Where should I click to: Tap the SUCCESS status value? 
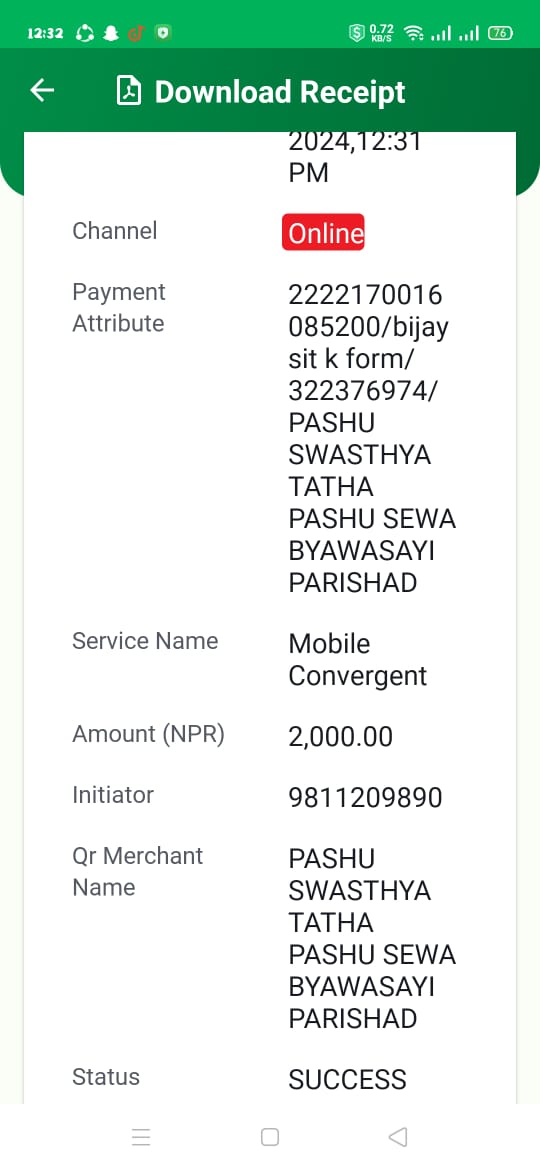point(348,1079)
